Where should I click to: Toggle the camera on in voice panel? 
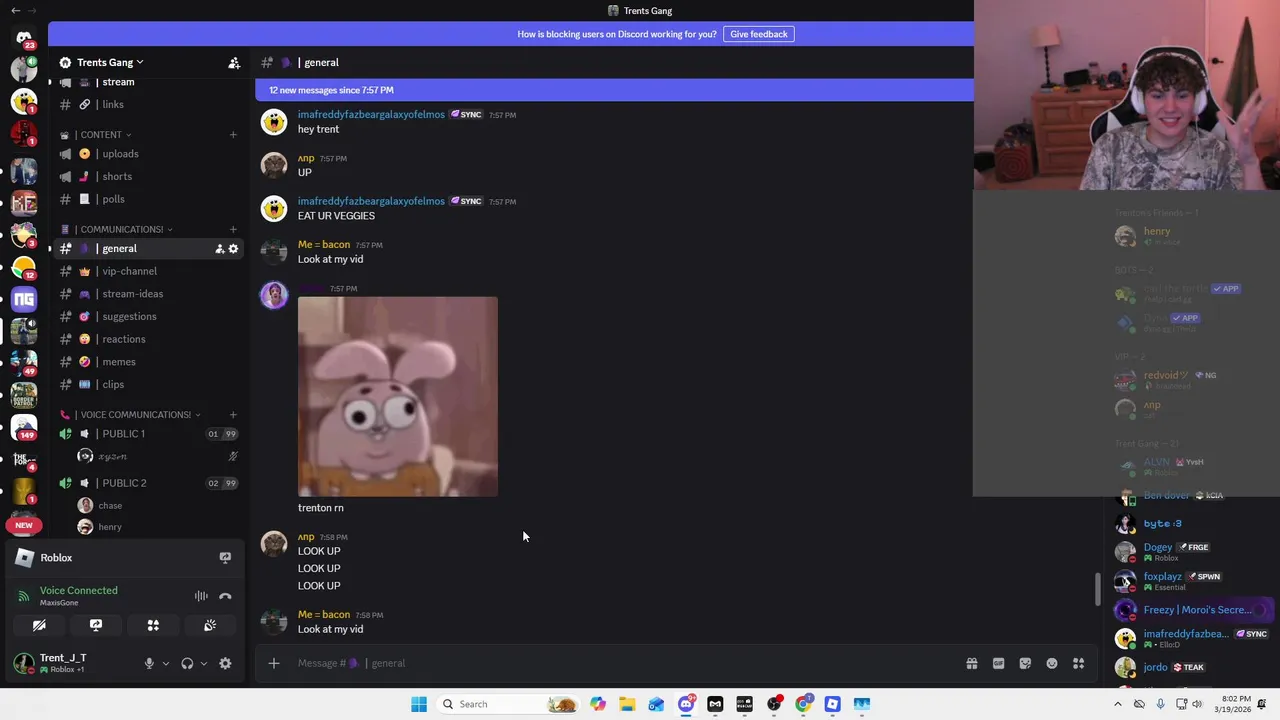pyautogui.click(x=39, y=625)
